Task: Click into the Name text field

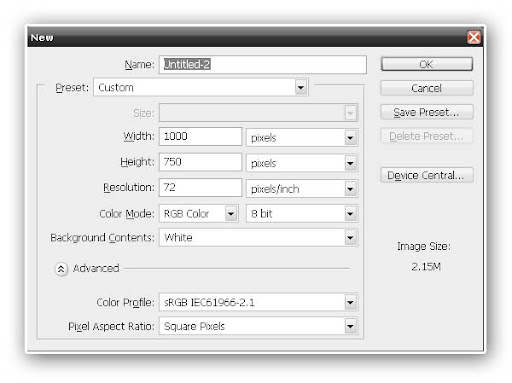Action: pos(263,64)
